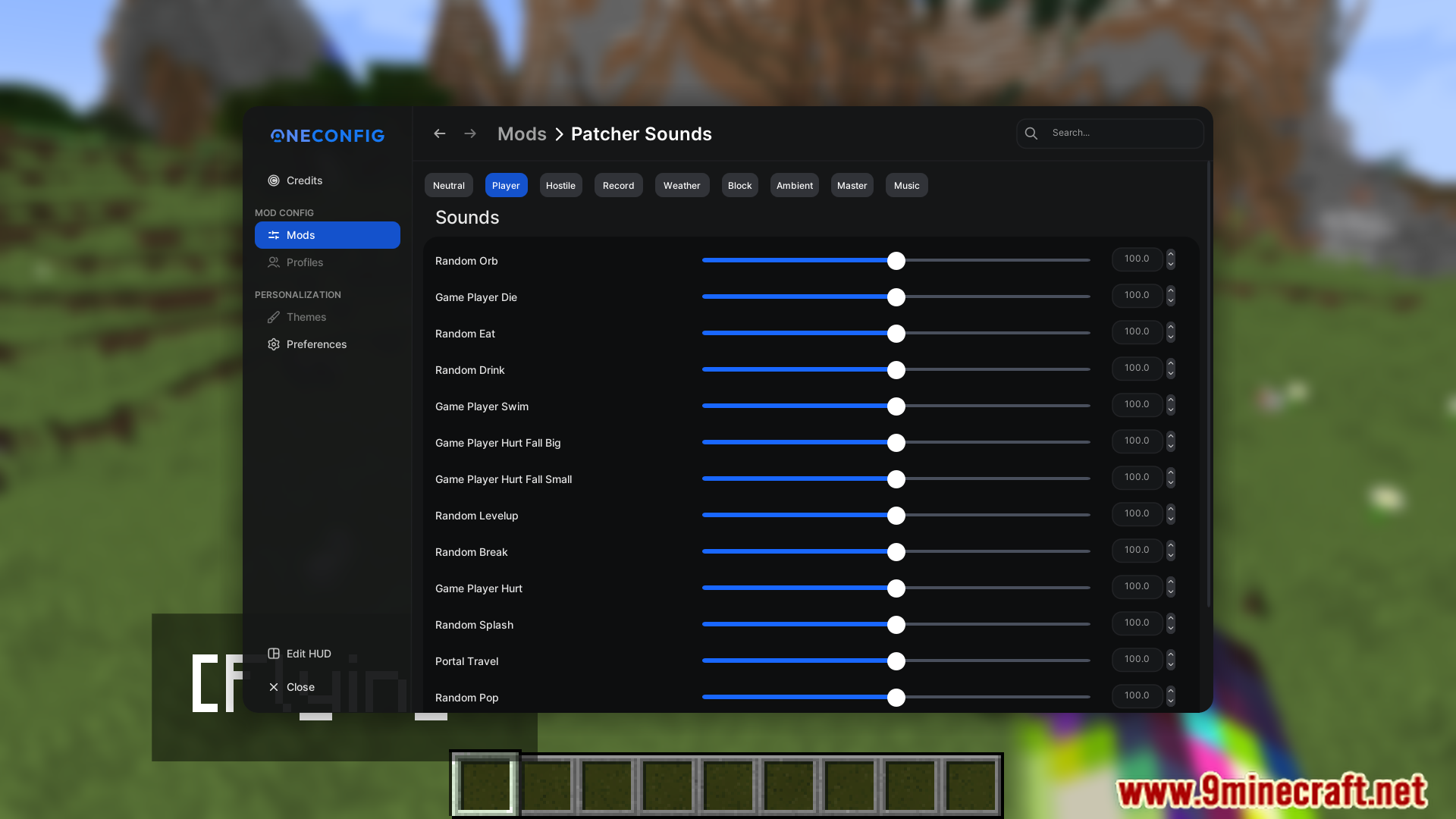The image size is (1456, 819).
Task: Click the Game Player Swim slider handle
Action: pos(896,406)
